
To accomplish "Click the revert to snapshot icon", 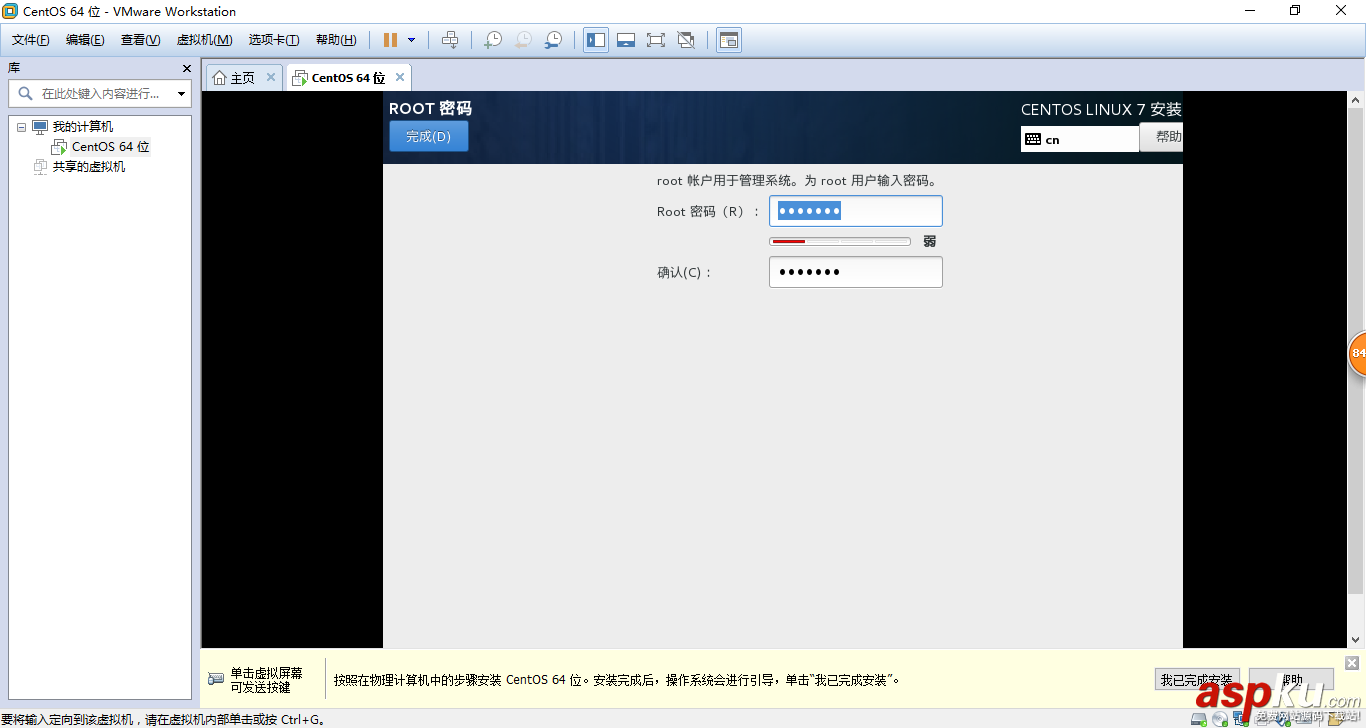I will tap(523, 40).
